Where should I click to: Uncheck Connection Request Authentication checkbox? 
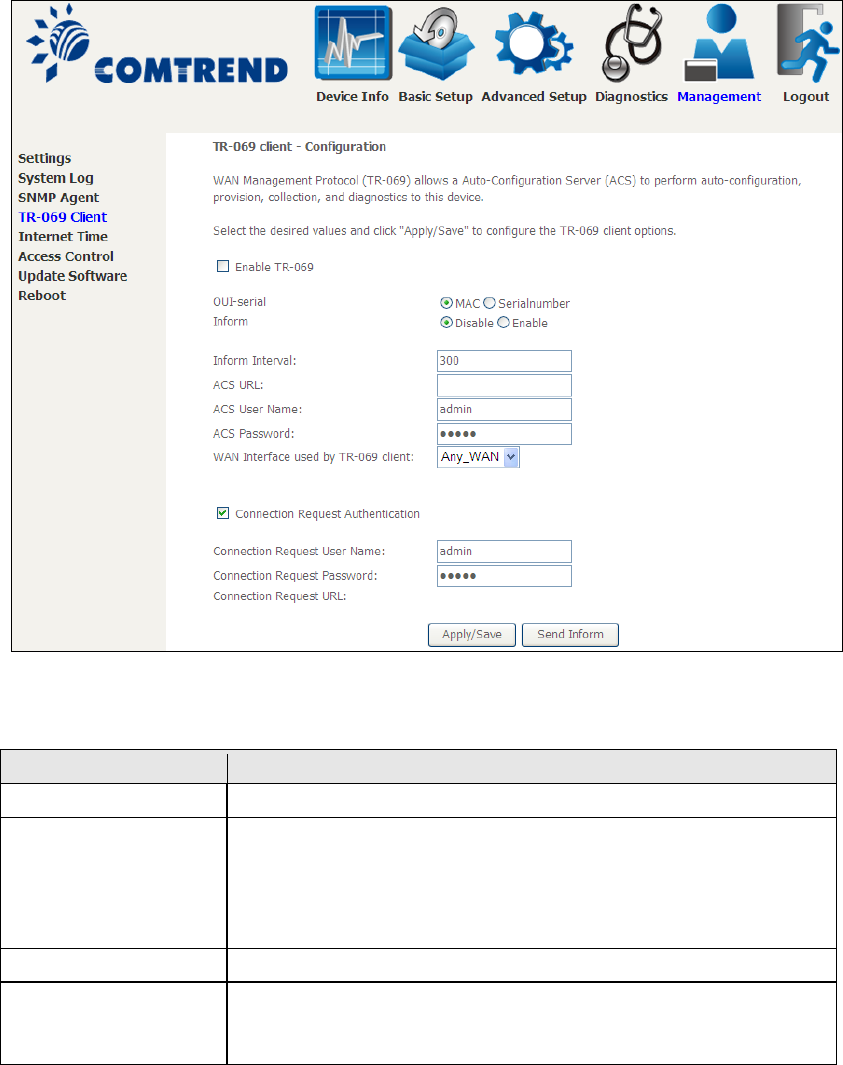223,513
